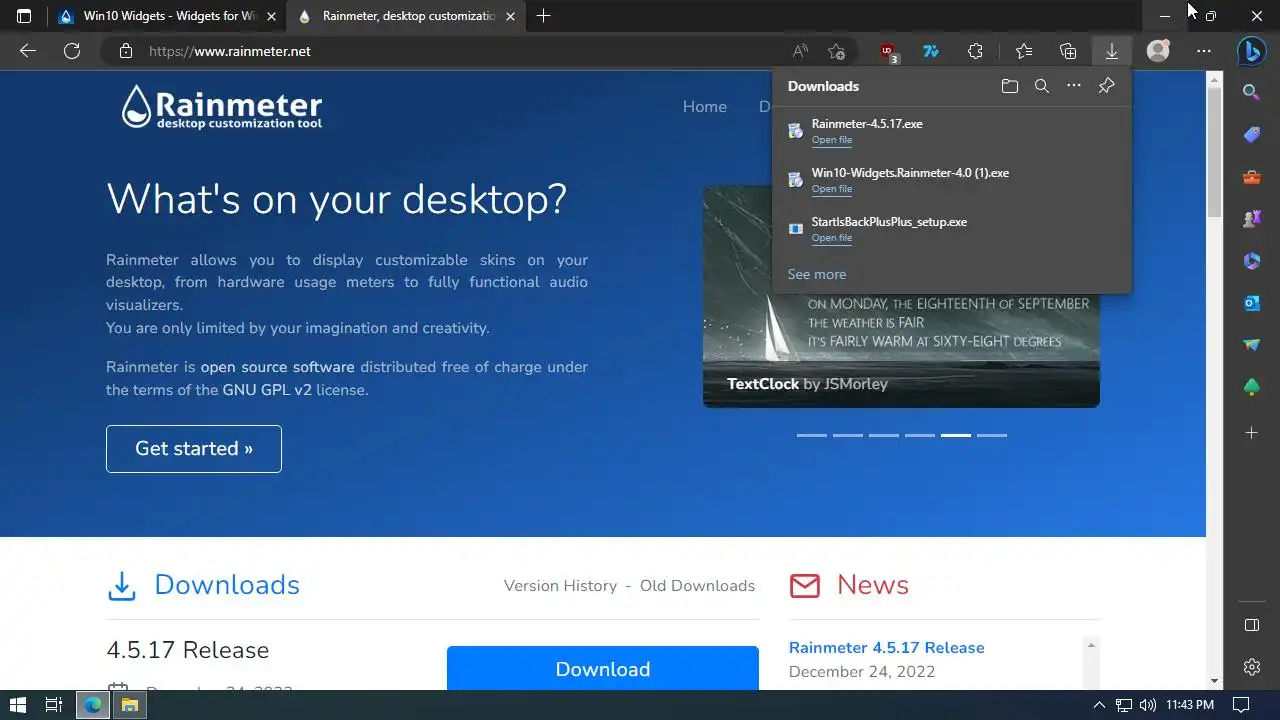Screen dimensions: 1280x720
Task: Click the Rainmeter logo
Action: (221, 107)
